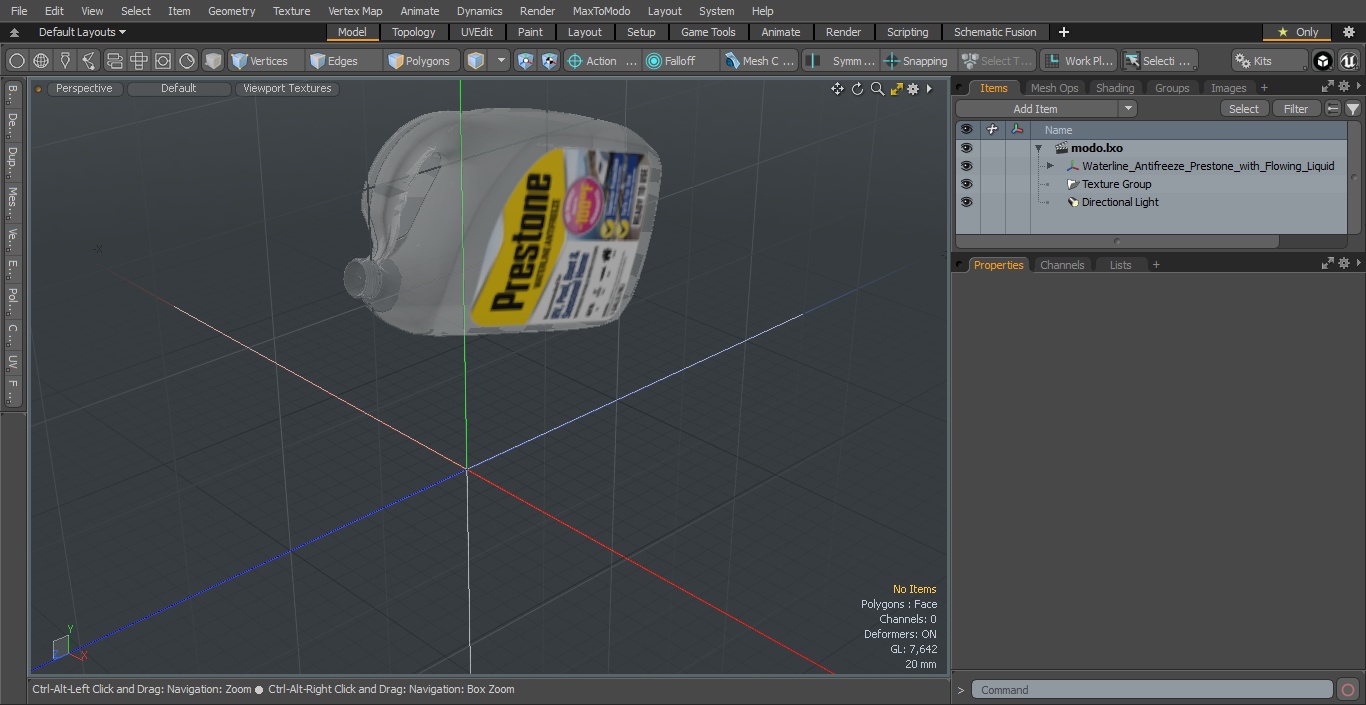This screenshot has width=1366, height=705.
Task: Switch to the UVEdit layout tab
Action: [477, 32]
